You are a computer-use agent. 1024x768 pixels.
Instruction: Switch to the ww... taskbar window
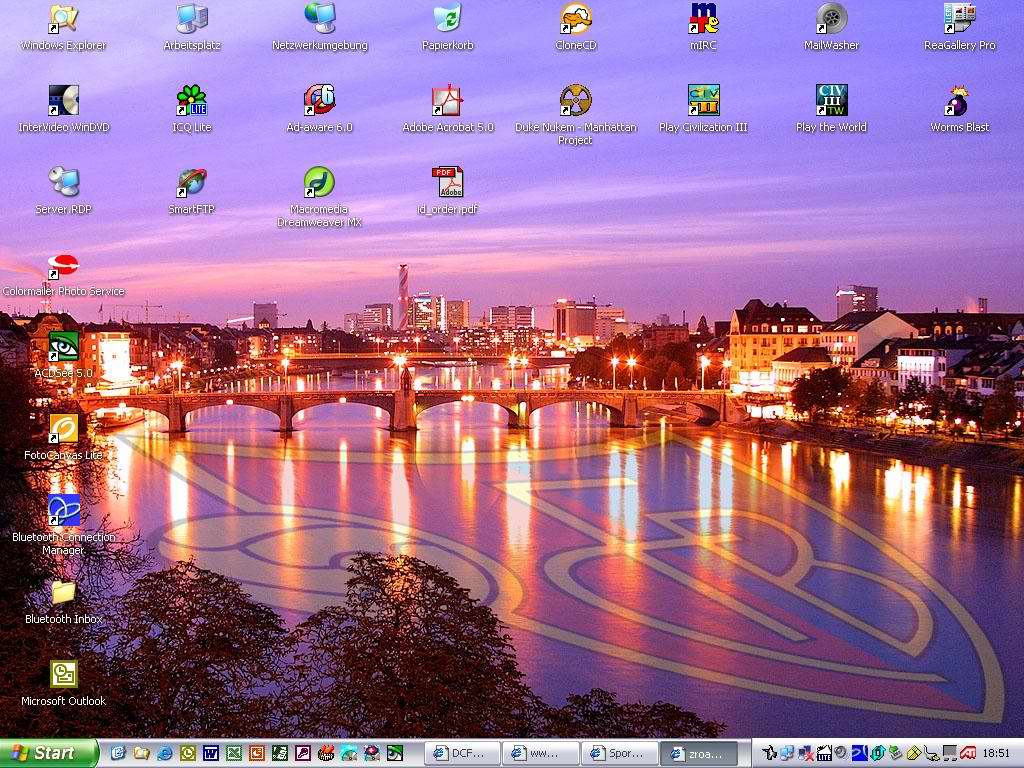[541, 754]
